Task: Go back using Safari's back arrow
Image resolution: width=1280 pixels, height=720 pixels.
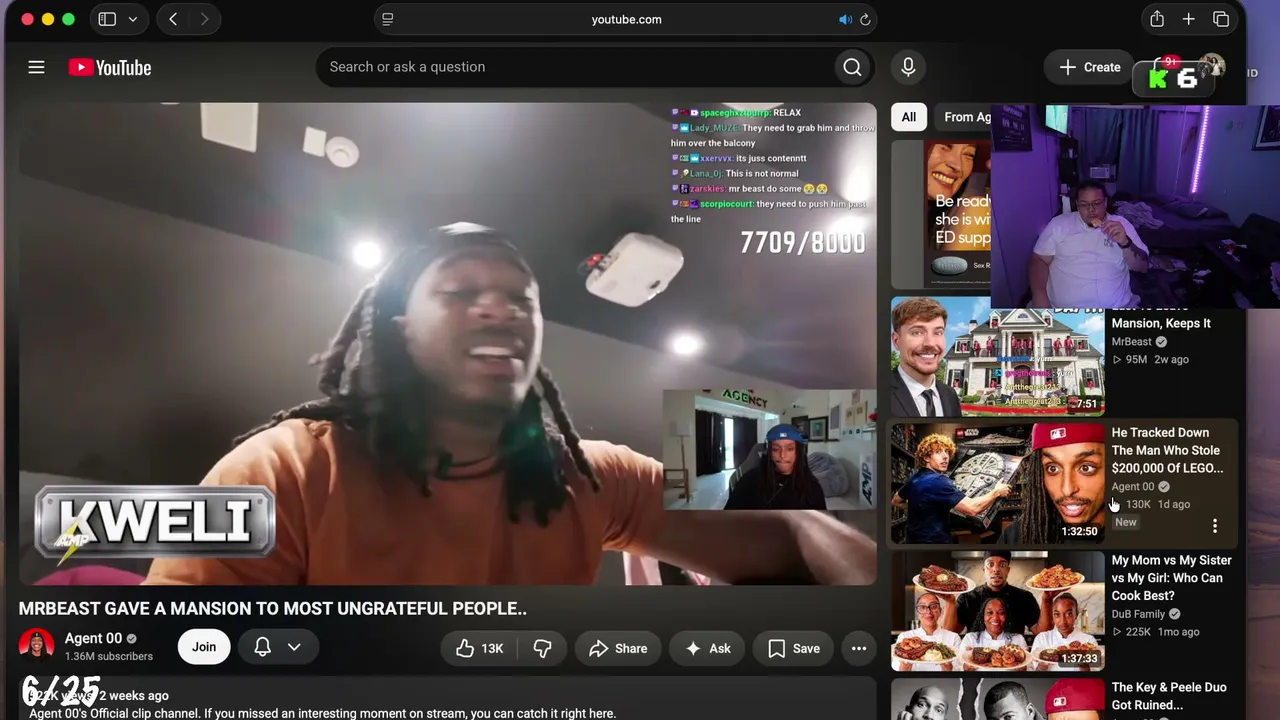Action: tap(173, 19)
